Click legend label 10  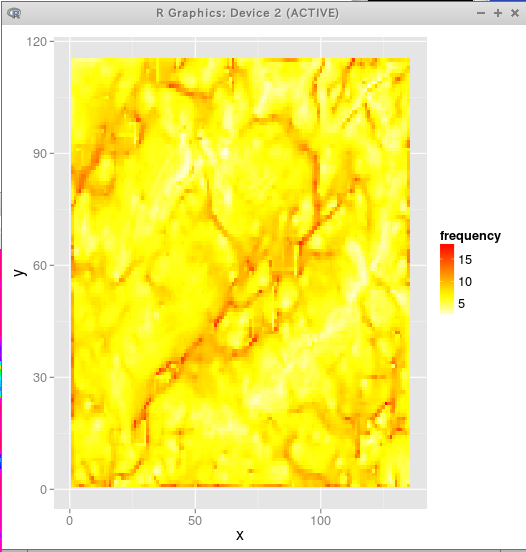point(465,282)
